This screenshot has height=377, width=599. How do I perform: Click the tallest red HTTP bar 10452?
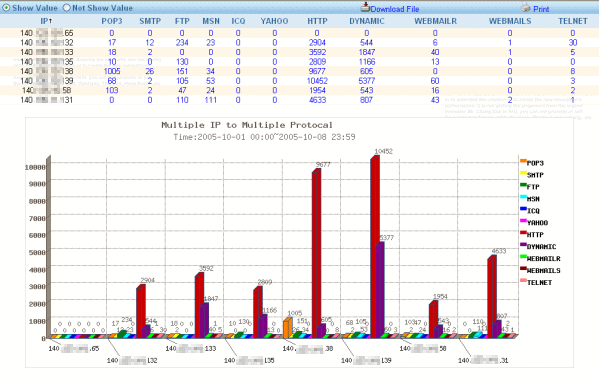click(x=375, y=247)
